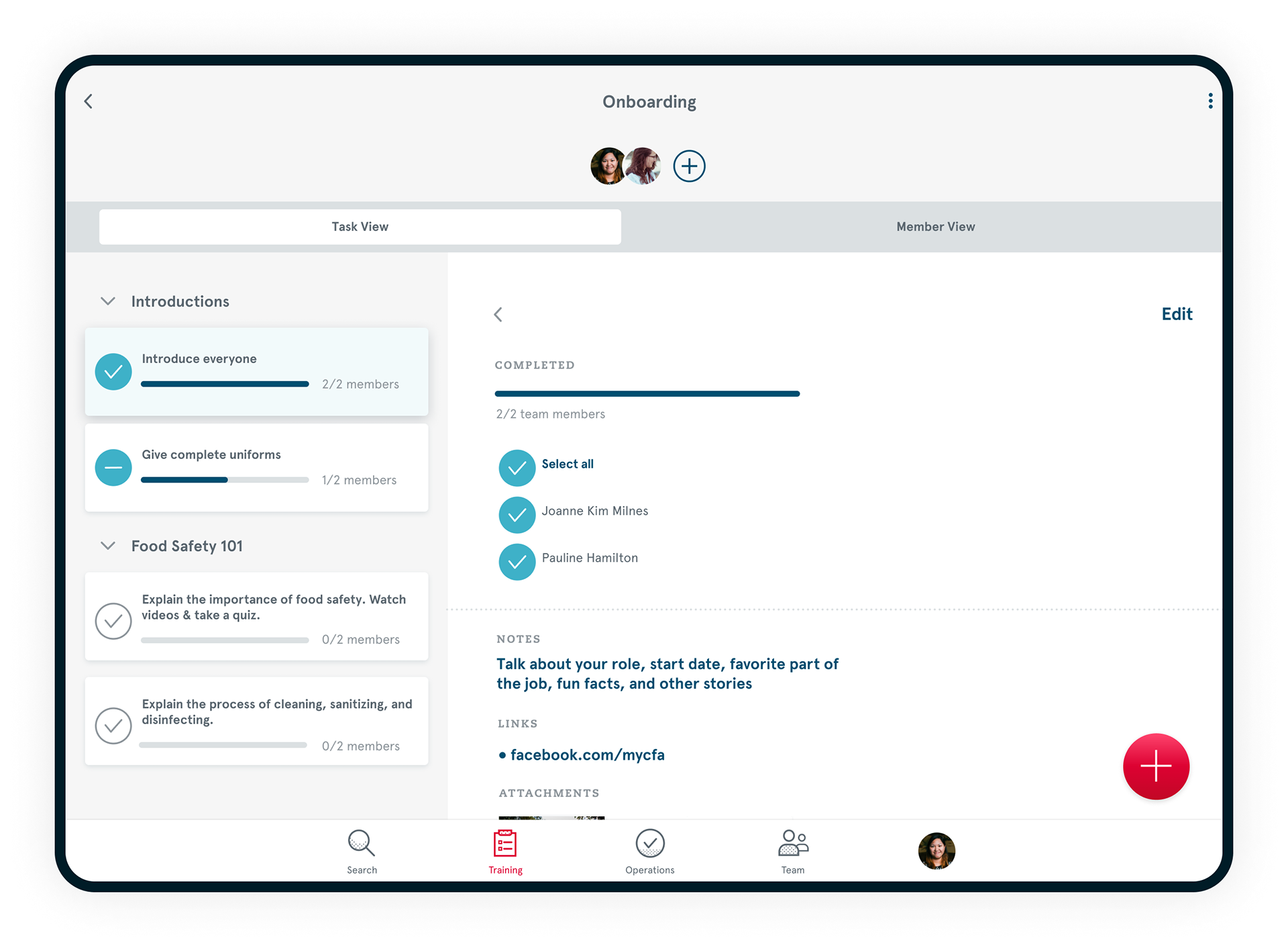Image resolution: width=1288 pixels, height=947 pixels.
Task: Open Search in the bottom navigation
Action: click(x=362, y=852)
